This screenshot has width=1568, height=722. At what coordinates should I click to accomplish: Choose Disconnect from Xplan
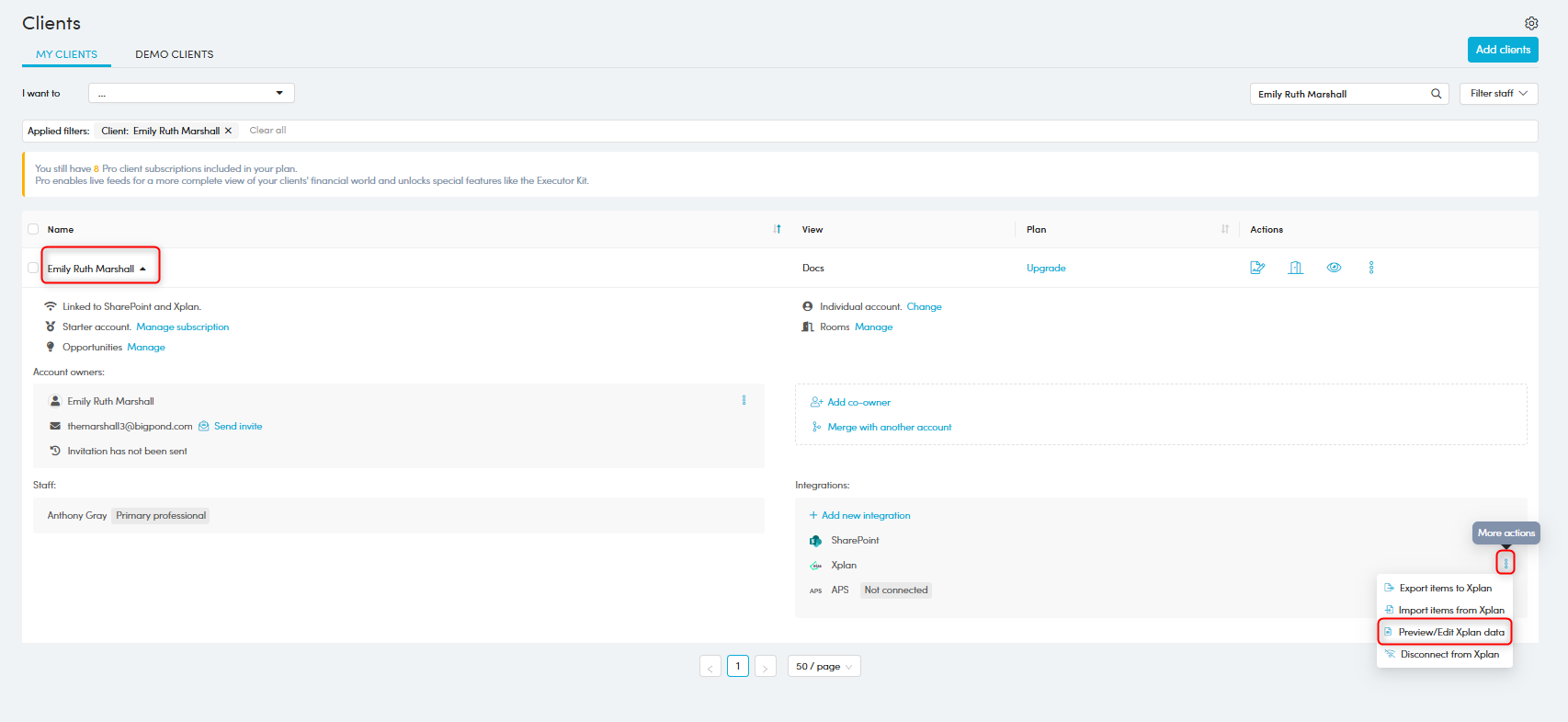1449,654
